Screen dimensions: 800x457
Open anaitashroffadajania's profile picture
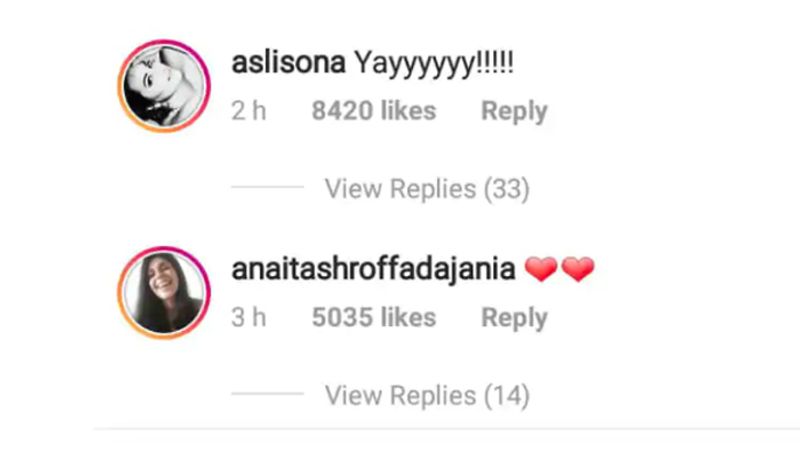tap(164, 293)
